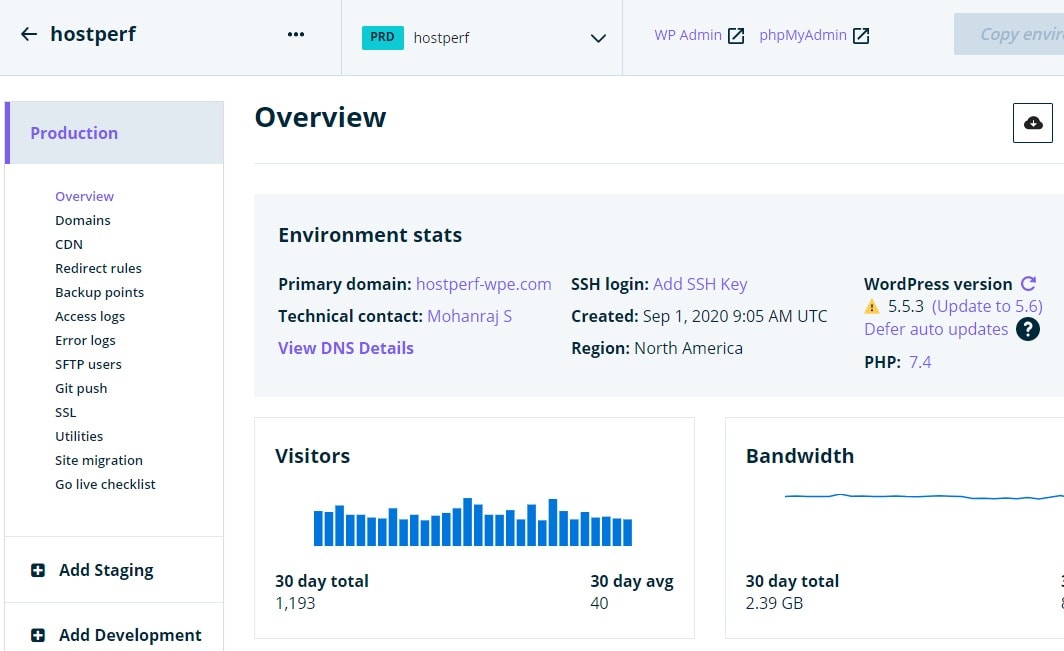Open Utilities in the sidebar
Viewport: 1064px width, 651px height.
(x=79, y=436)
